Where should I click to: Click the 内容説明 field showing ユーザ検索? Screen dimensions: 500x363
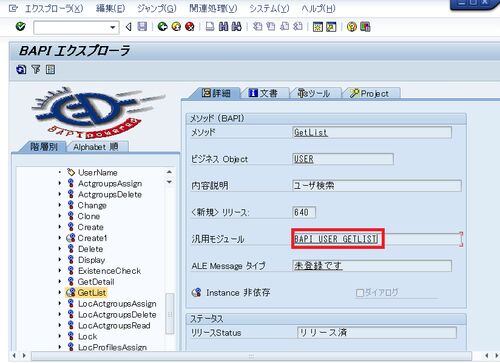(377, 185)
